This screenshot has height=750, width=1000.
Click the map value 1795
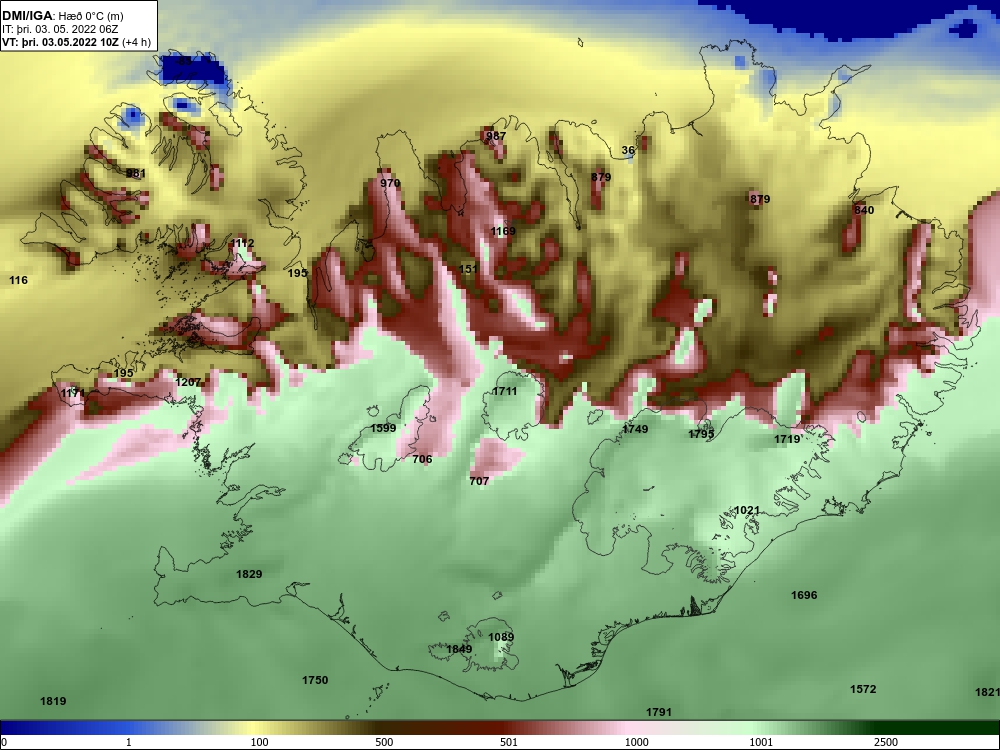pyautogui.click(x=702, y=434)
